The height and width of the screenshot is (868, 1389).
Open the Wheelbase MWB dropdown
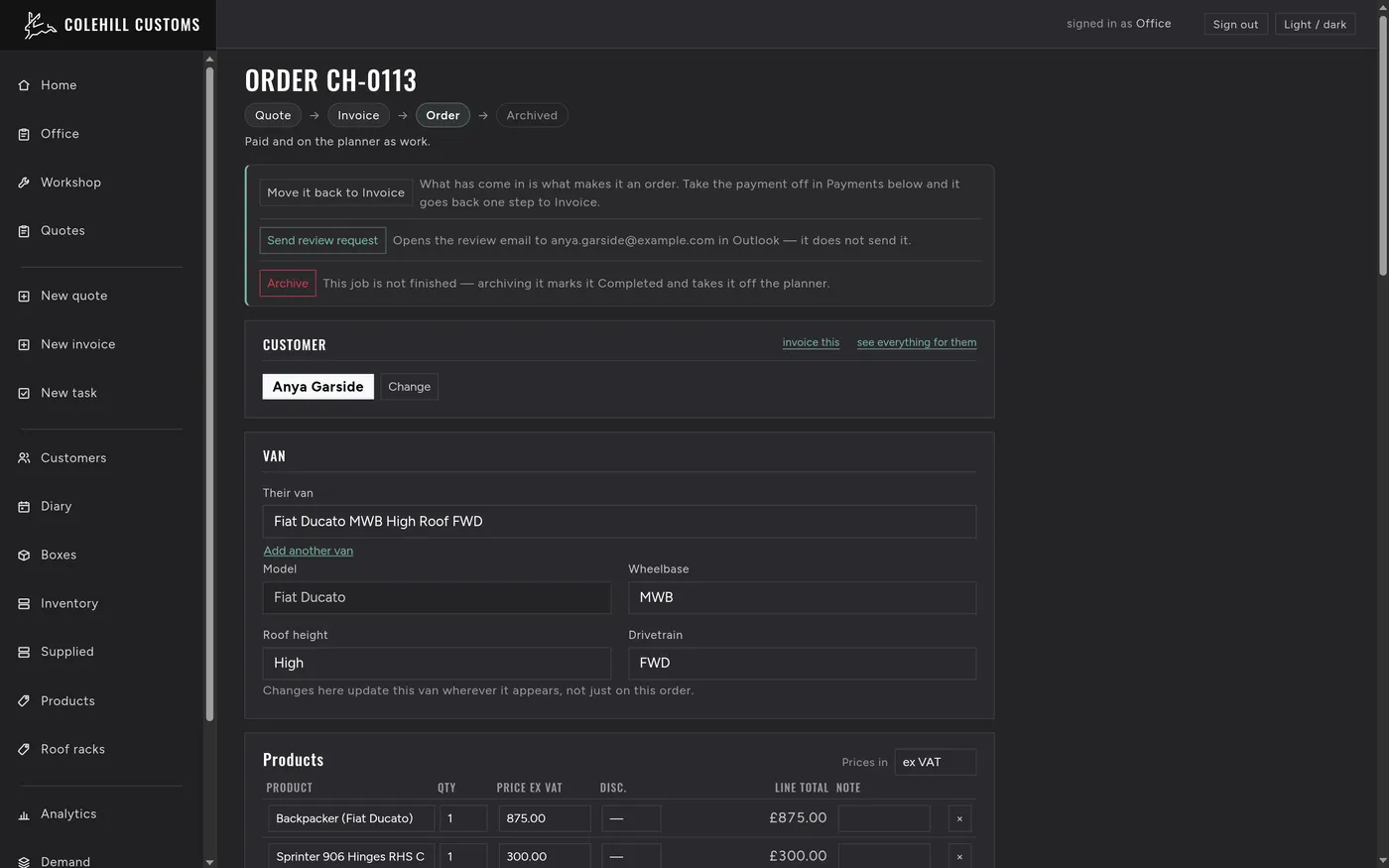pos(802,597)
